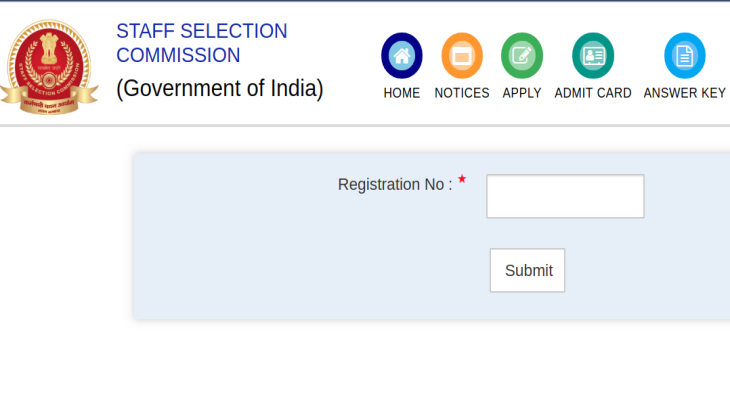
Task: Open the blue ANSWER KEY document icon
Action: pyautogui.click(x=685, y=55)
